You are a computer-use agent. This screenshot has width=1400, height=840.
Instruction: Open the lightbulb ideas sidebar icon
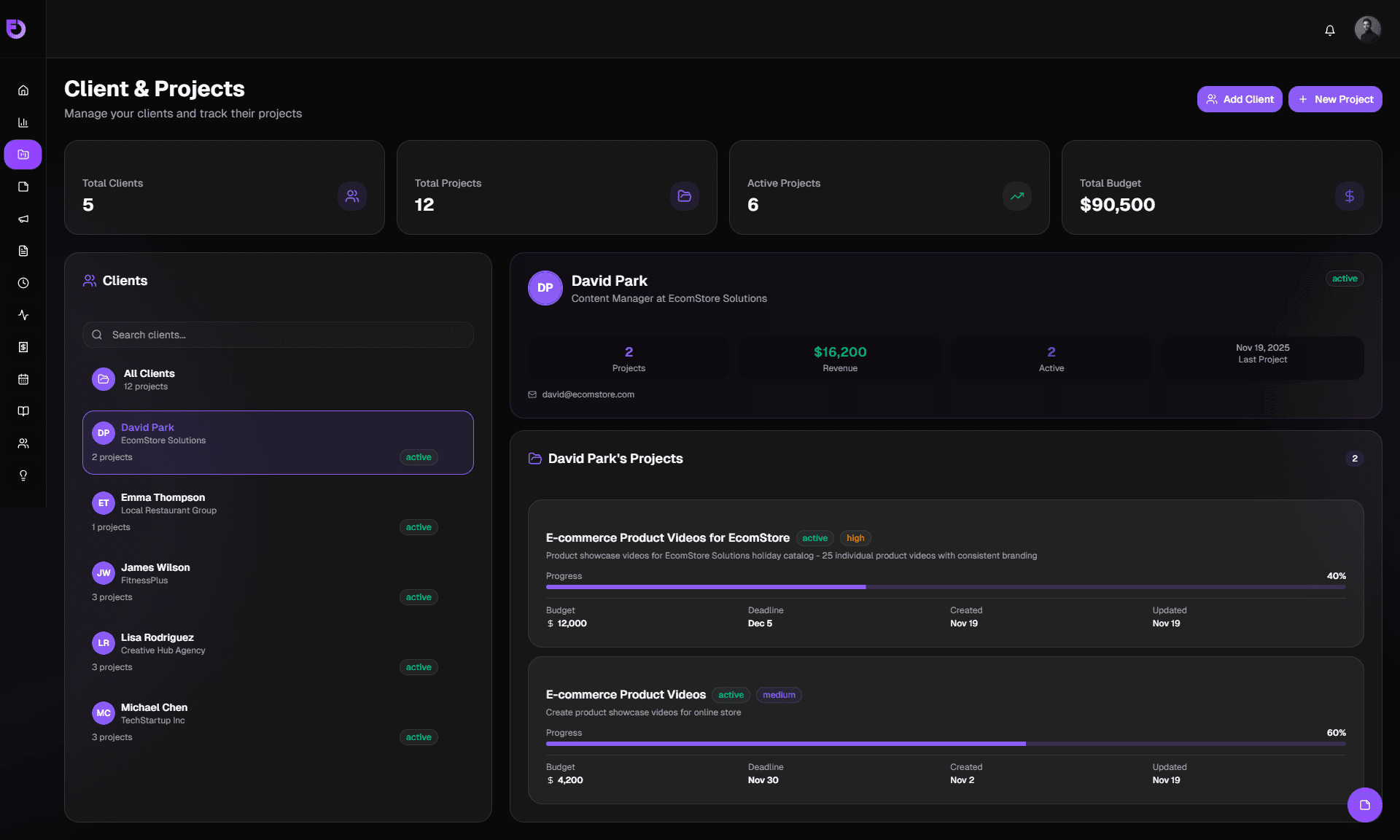click(23, 475)
